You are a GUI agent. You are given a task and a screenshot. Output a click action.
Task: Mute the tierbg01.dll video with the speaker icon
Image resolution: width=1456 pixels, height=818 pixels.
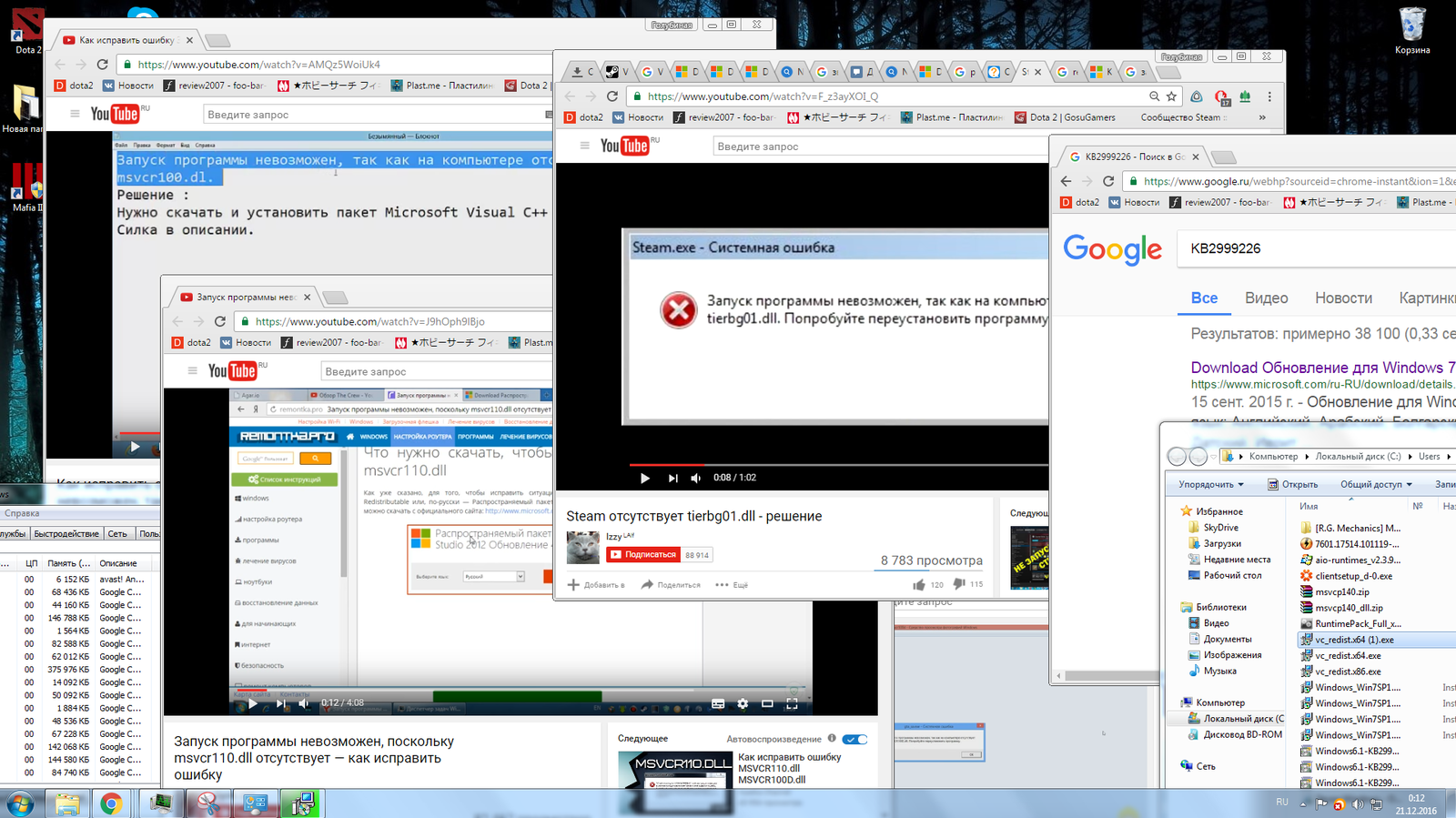[696, 478]
